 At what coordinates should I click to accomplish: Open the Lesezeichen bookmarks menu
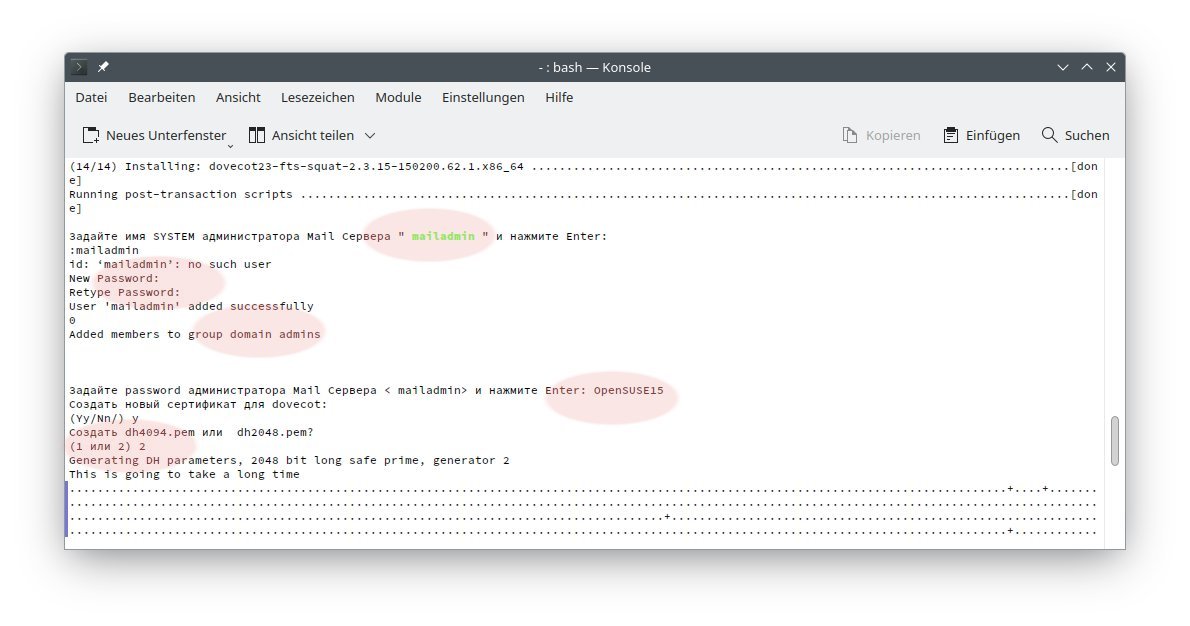[317, 97]
